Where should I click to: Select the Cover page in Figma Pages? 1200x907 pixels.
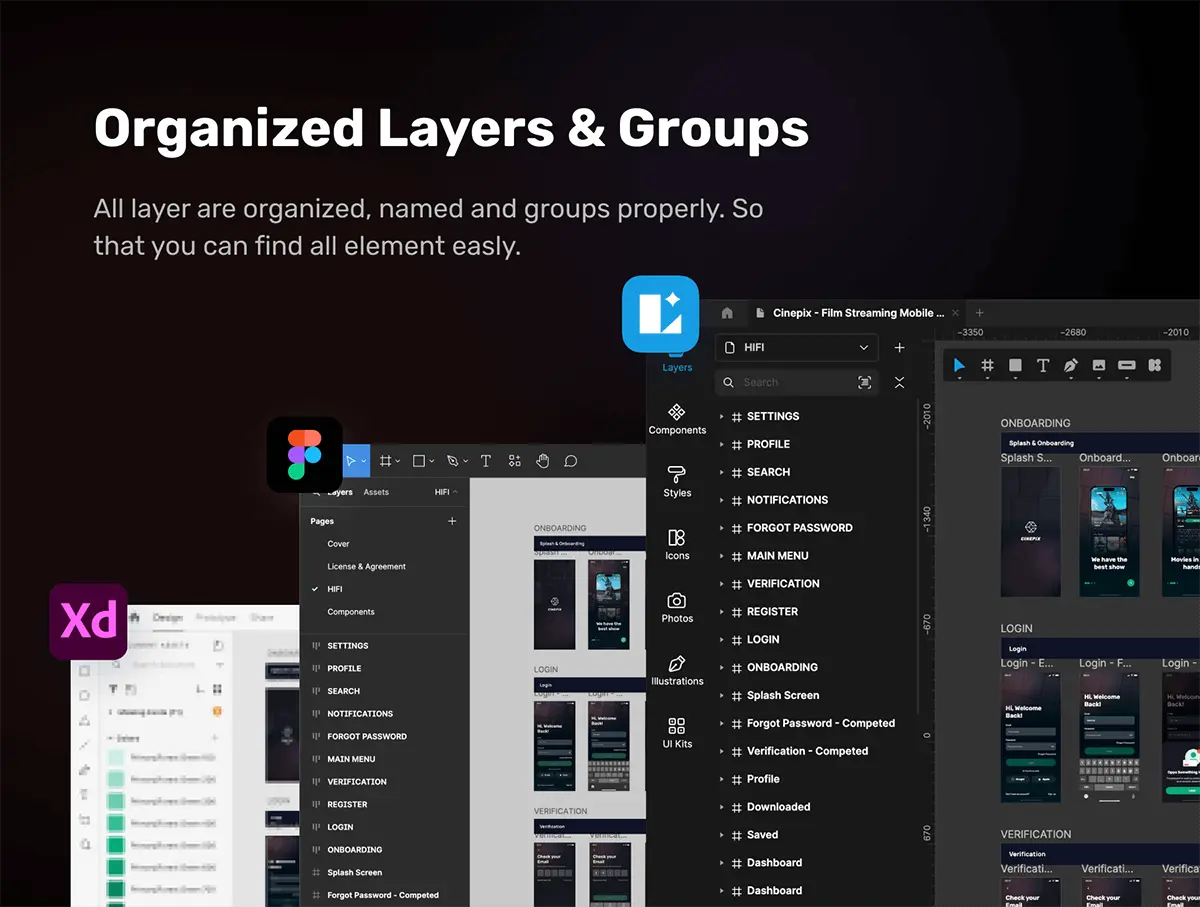pos(339,544)
